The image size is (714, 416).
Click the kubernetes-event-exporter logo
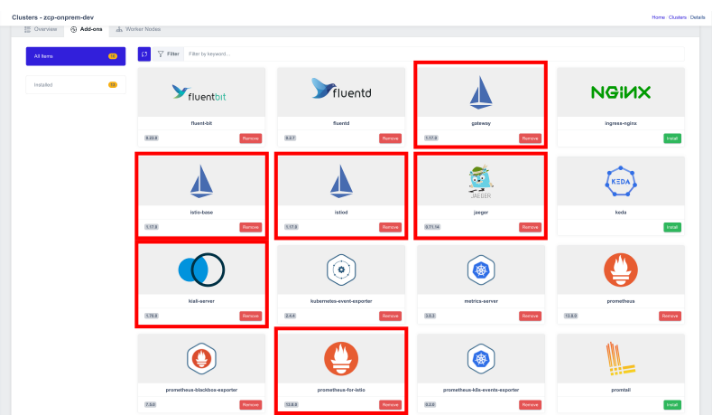click(x=341, y=270)
